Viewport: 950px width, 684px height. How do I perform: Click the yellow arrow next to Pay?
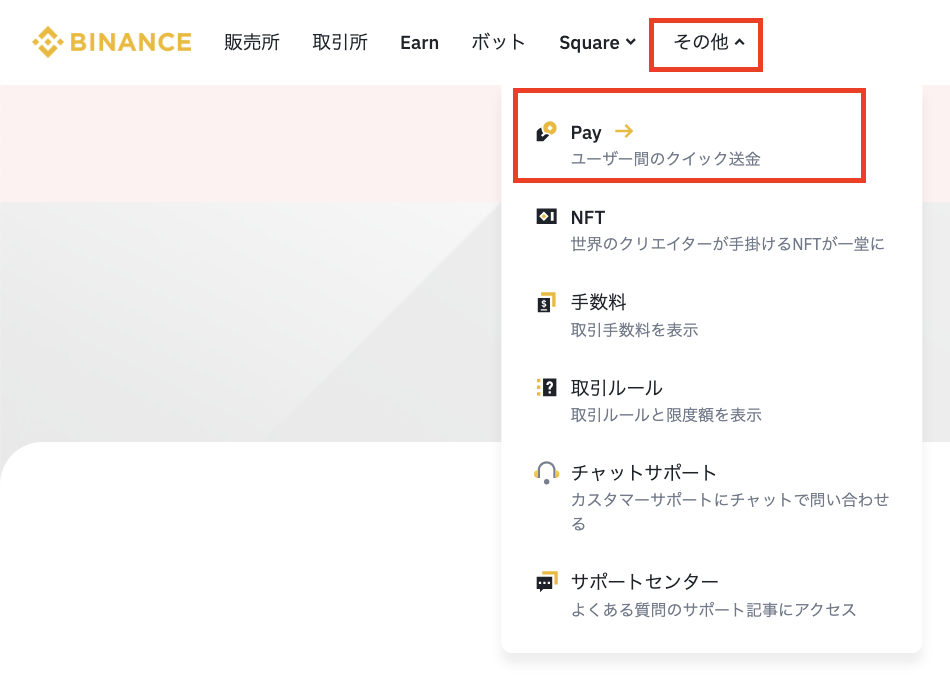click(624, 132)
